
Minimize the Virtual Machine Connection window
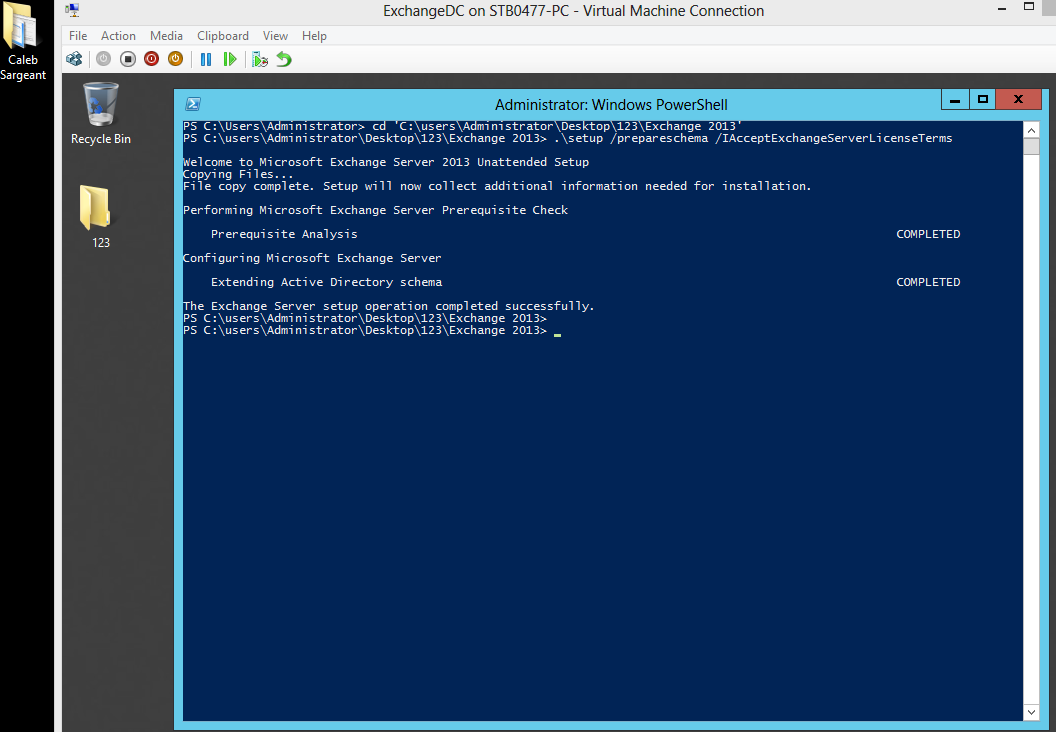click(x=1002, y=9)
